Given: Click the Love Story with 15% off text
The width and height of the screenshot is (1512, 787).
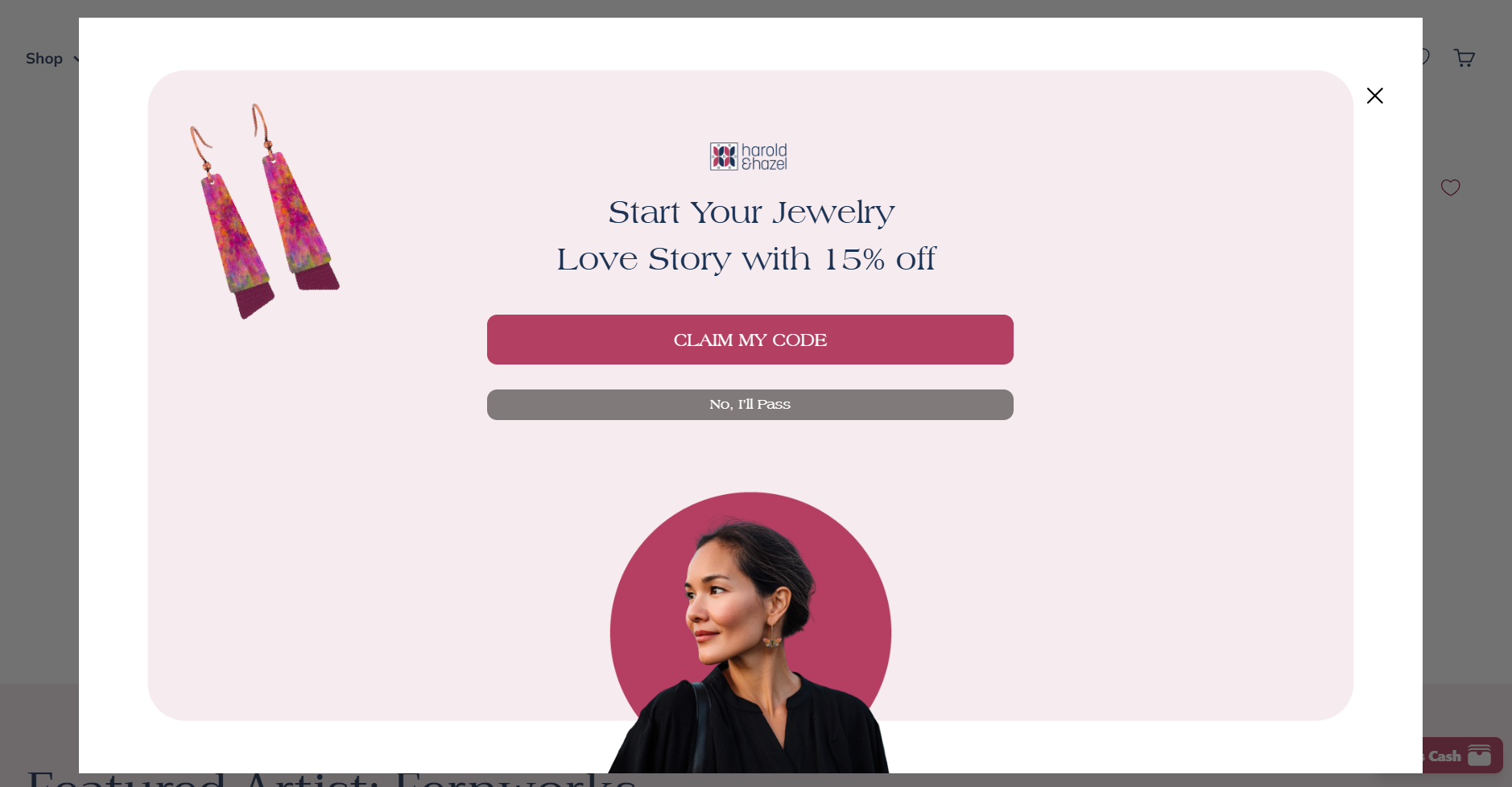Looking at the screenshot, I should point(746,259).
